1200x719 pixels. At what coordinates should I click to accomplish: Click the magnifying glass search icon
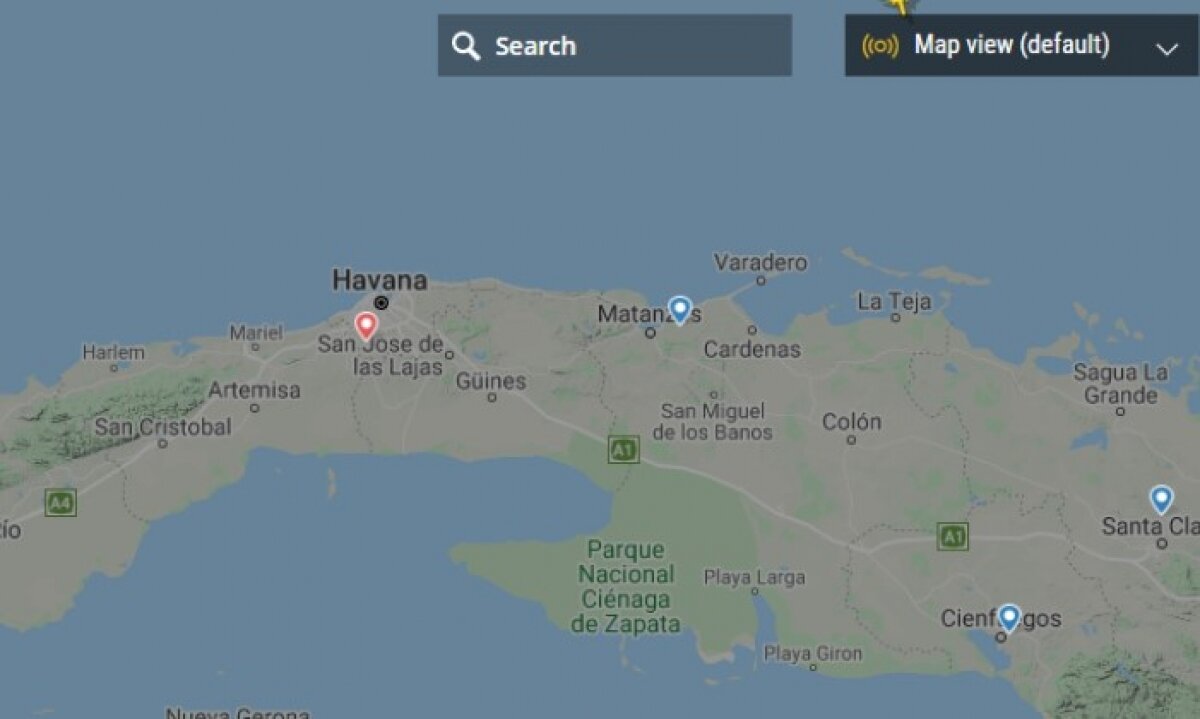coord(466,46)
